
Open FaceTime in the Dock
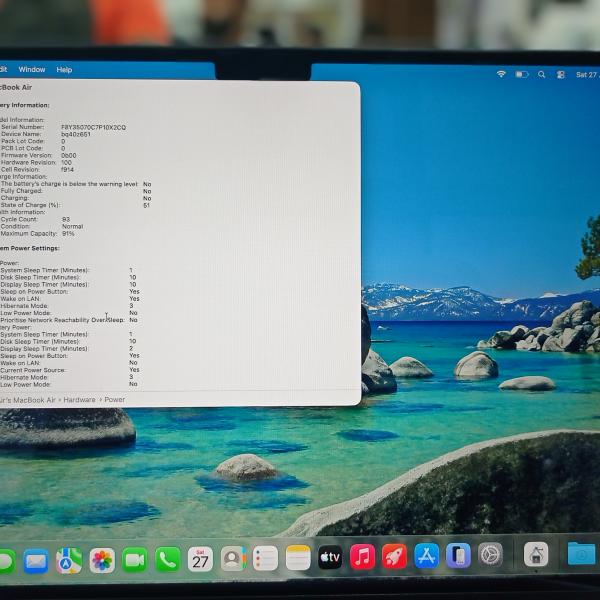click(135, 560)
